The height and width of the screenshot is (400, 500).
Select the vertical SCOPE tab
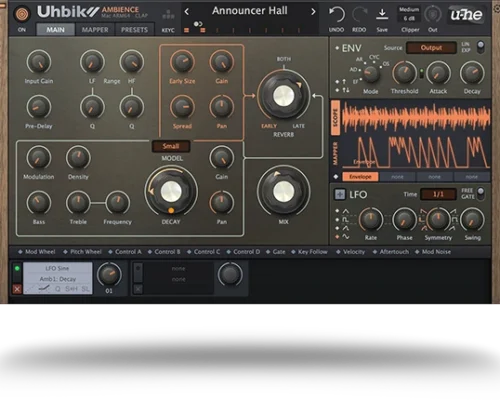coord(335,117)
